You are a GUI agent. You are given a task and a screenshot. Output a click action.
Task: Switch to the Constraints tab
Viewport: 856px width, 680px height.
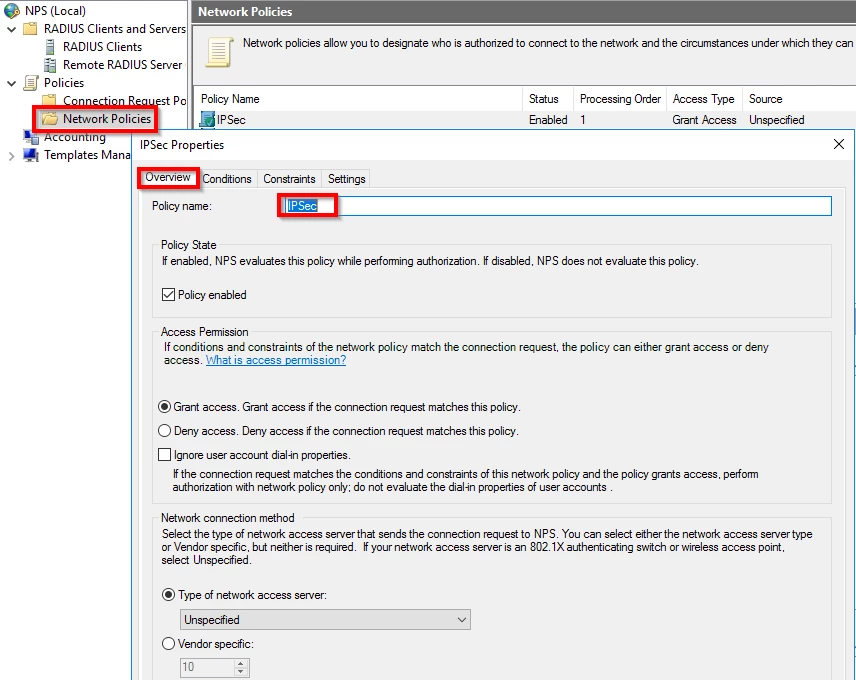click(289, 178)
